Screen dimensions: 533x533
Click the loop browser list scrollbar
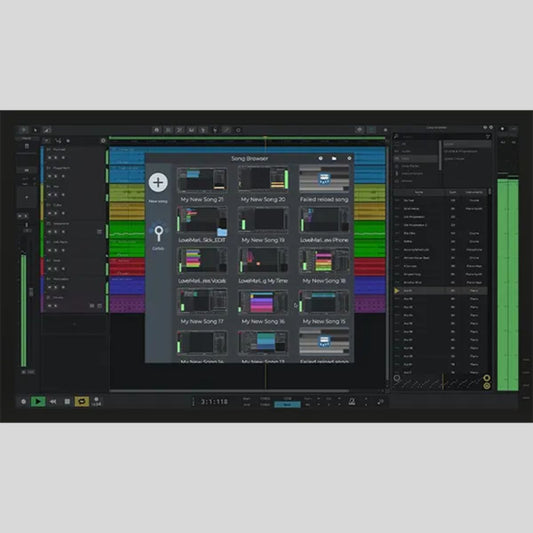[490, 191]
